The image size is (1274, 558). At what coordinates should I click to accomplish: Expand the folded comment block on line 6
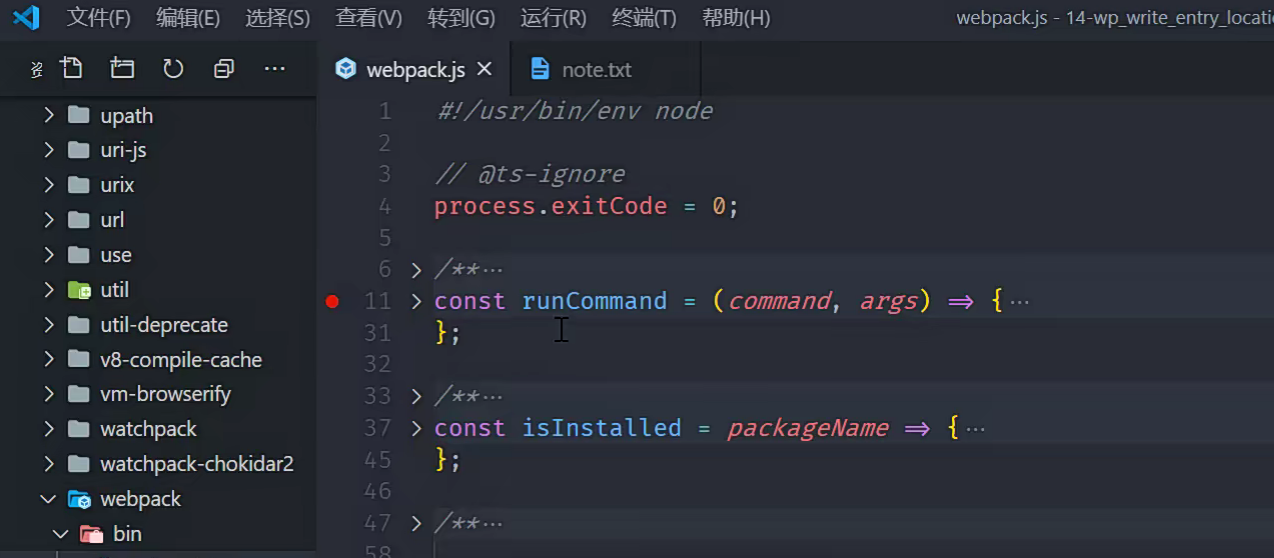click(417, 270)
